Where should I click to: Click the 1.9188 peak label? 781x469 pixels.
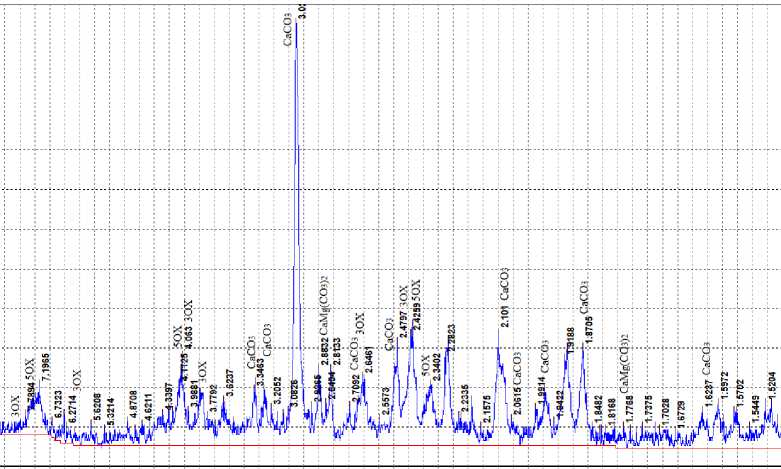pyautogui.click(x=571, y=340)
